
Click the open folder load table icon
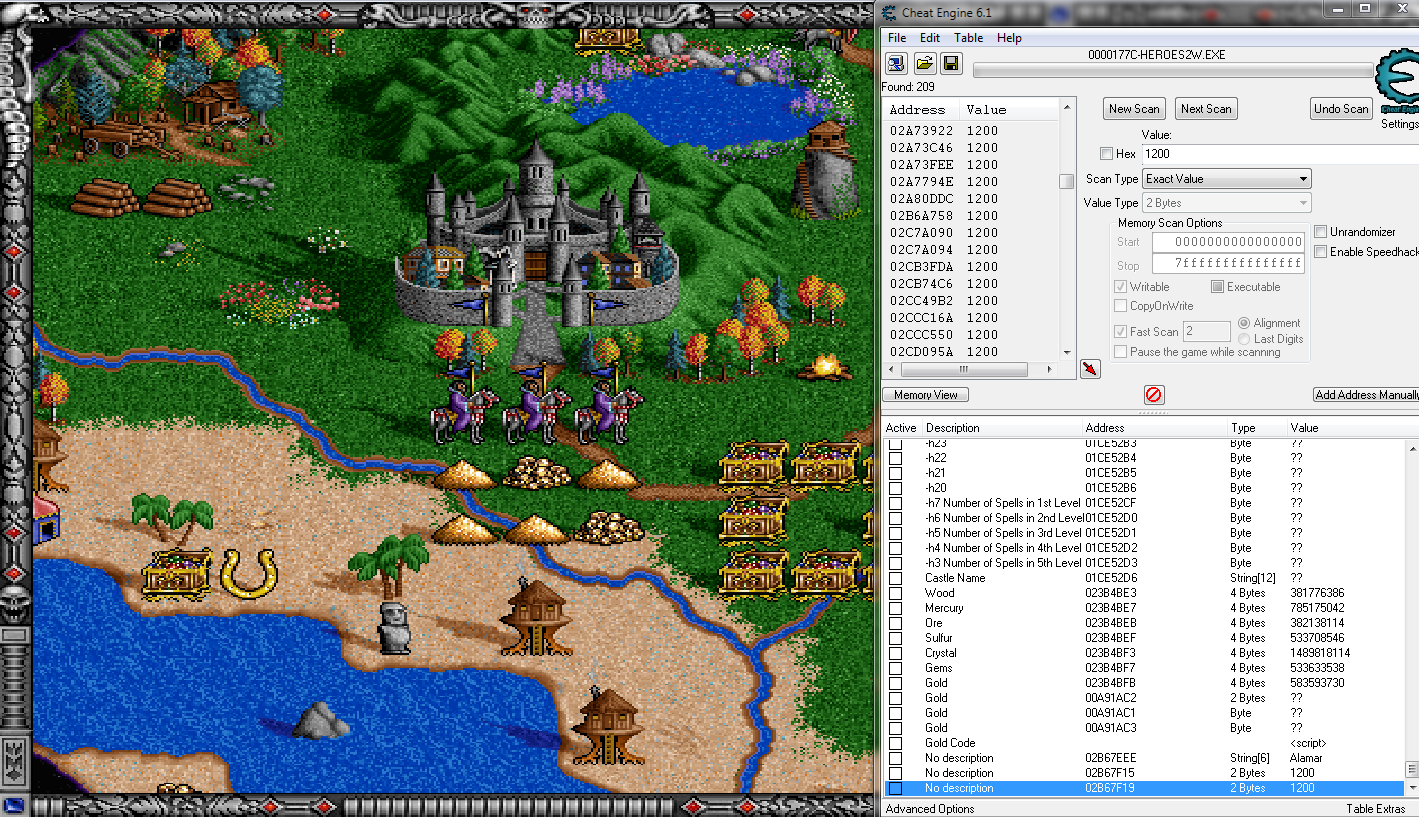[x=924, y=64]
